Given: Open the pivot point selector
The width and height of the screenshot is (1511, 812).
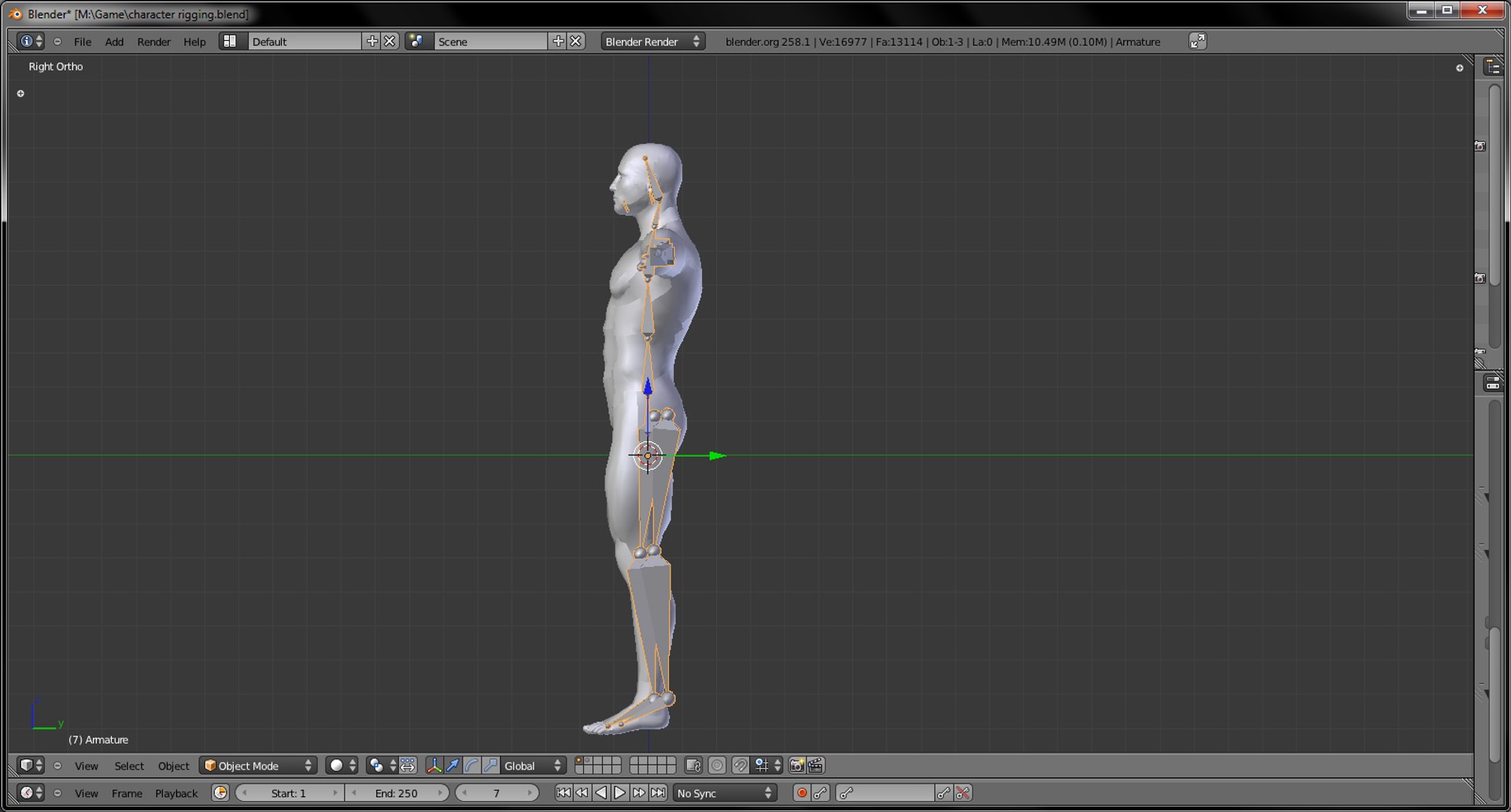Looking at the screenshot, I should click(x=382, y=766).
